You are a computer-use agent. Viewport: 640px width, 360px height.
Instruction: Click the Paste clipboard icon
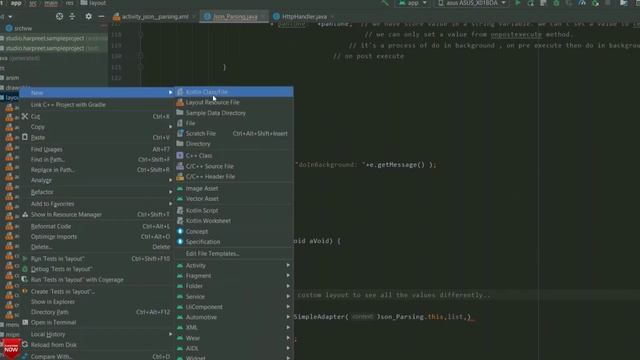tap(25, 138)
